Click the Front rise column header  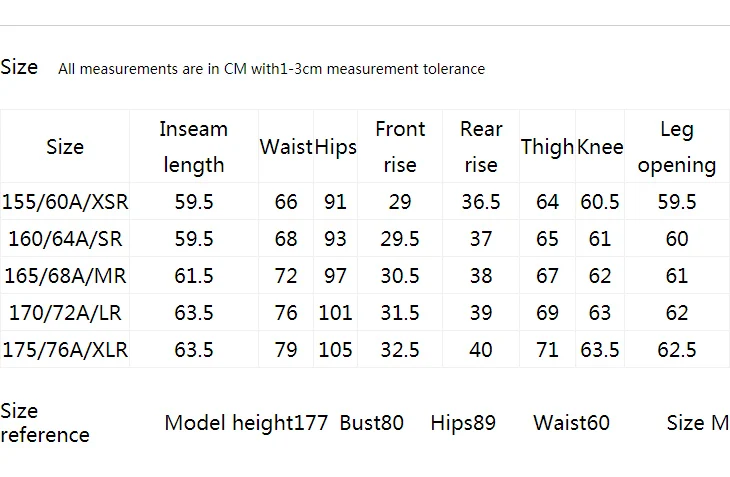click(400, 147)
